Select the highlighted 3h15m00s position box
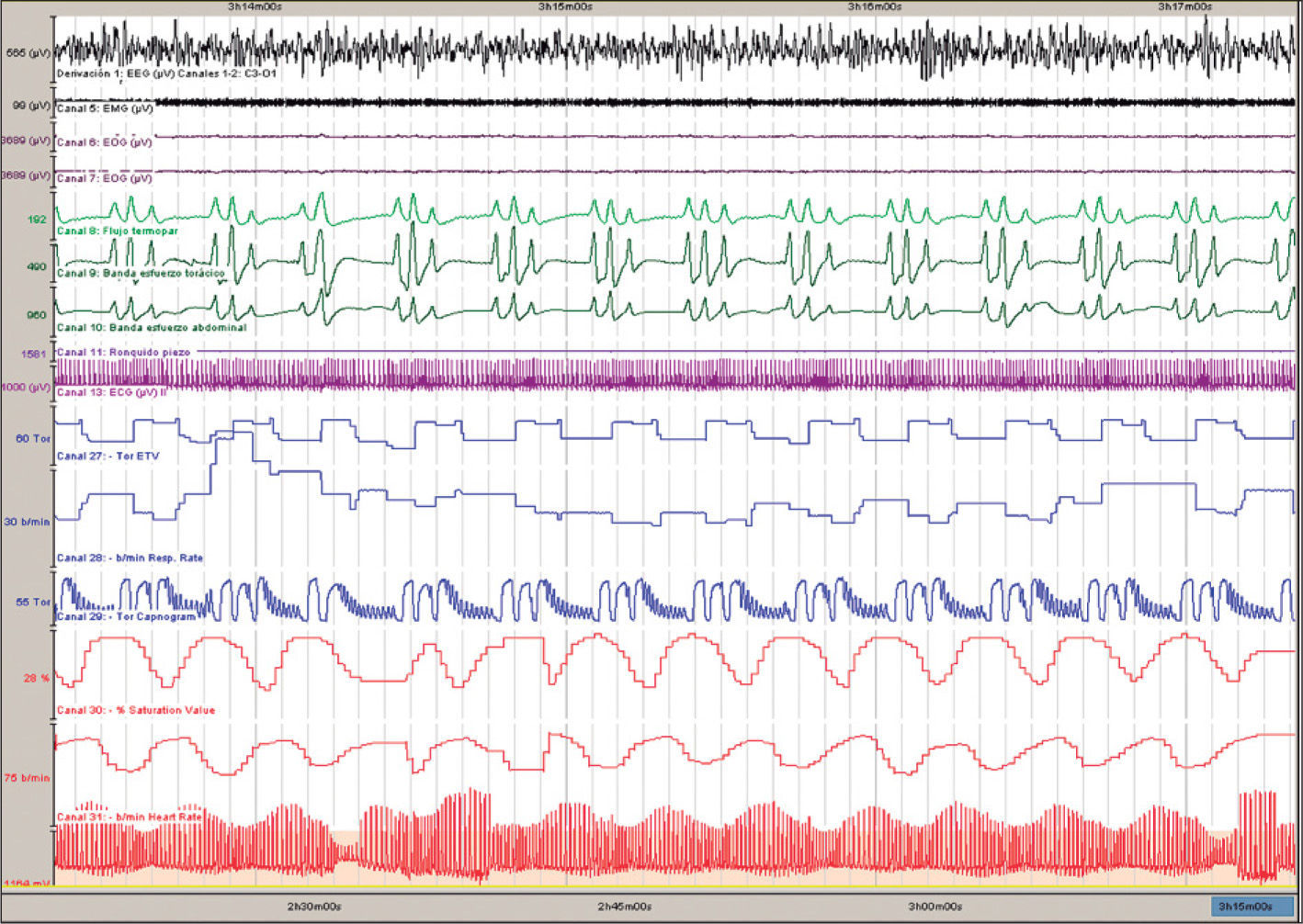This screenshot has width=1303, height=924. (1245, 907)
